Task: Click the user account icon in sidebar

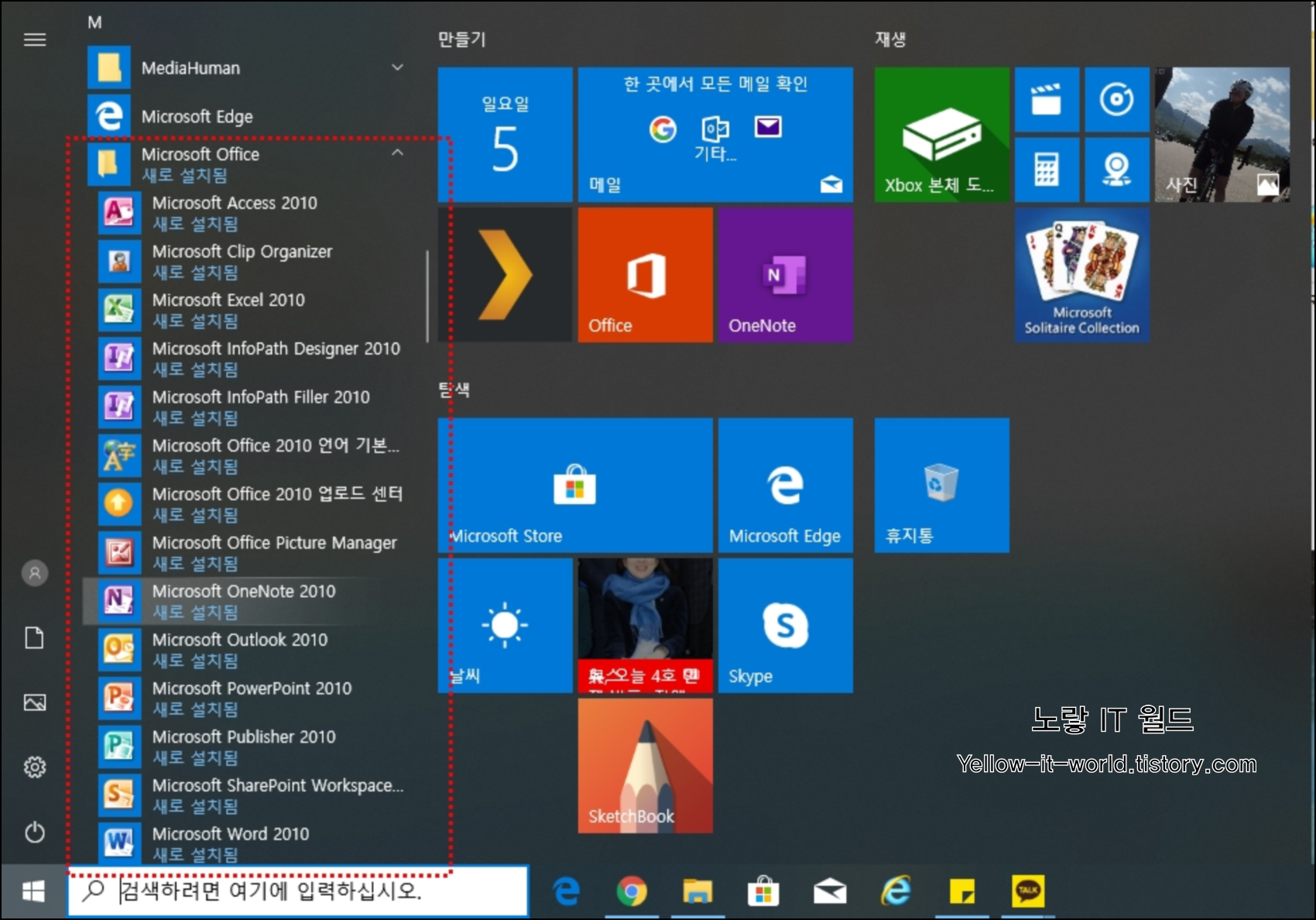Action: [x=35, y=573]
